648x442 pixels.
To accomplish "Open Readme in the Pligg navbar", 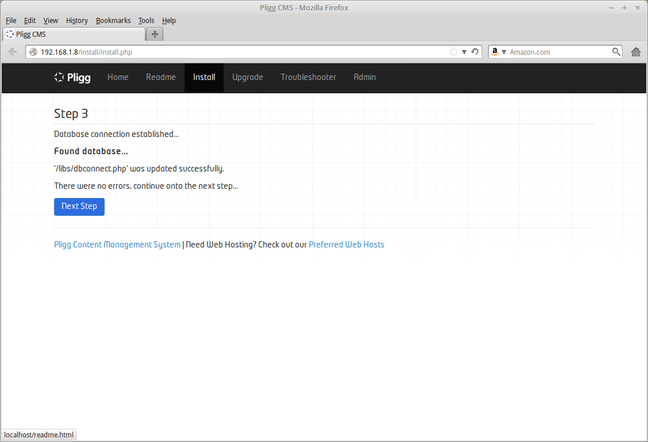I will 161,77.
